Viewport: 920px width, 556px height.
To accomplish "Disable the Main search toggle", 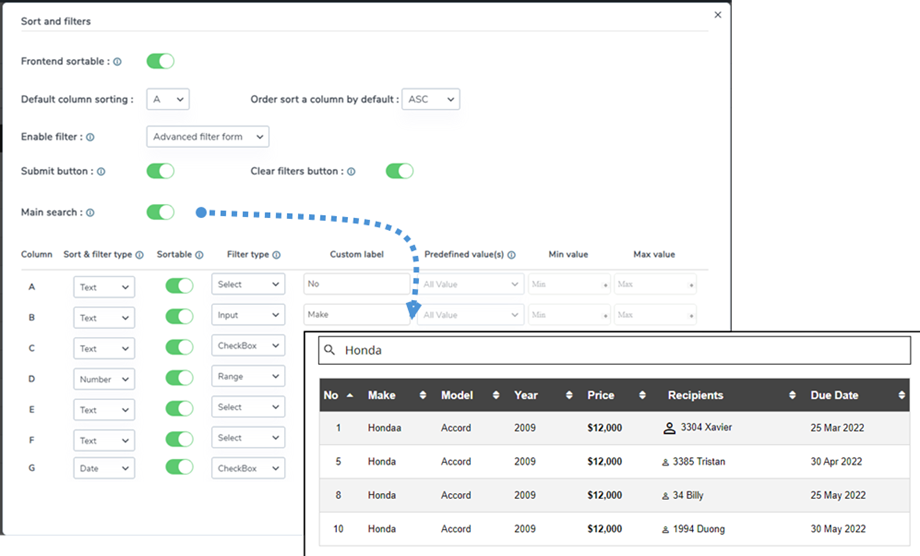I will 160,212.
